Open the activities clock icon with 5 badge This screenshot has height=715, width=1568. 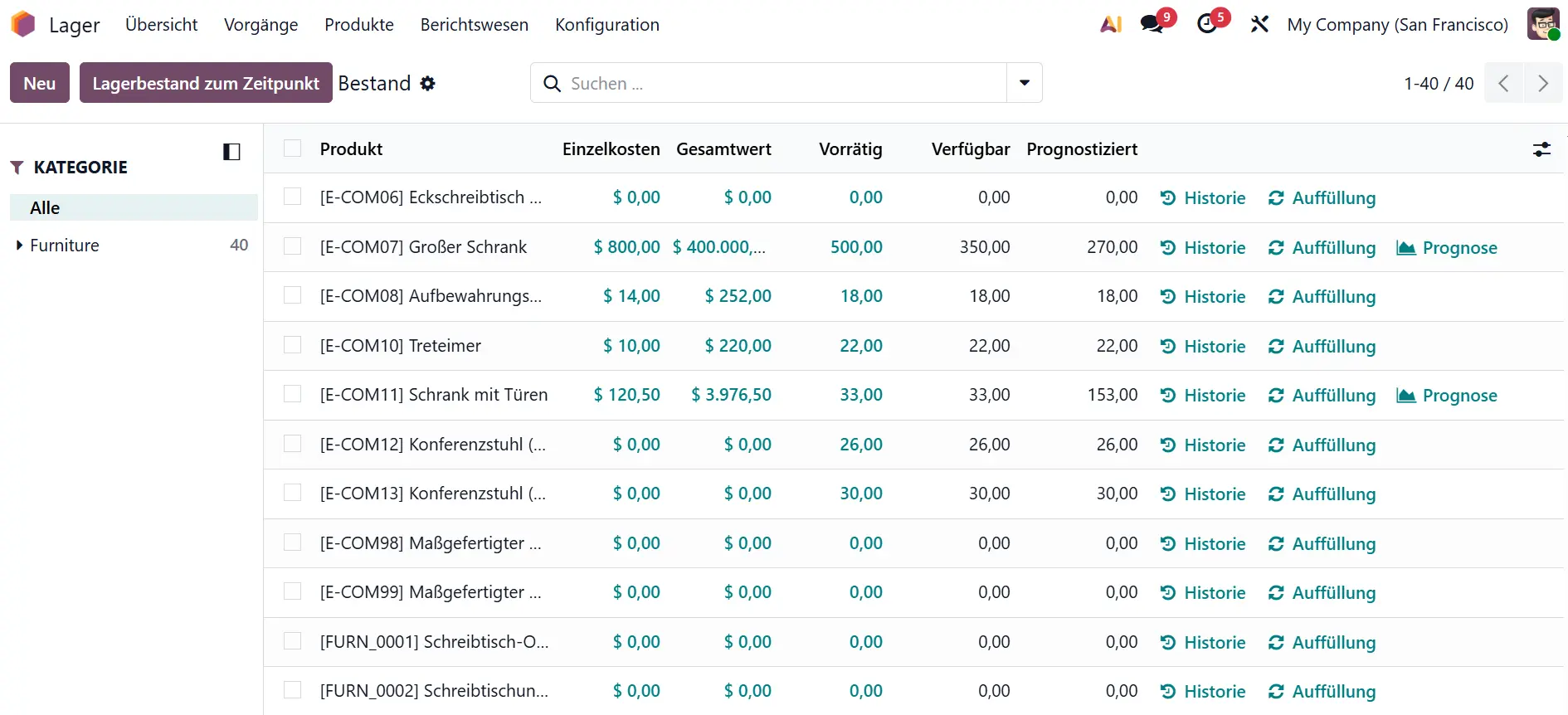tap(1207, 24)
